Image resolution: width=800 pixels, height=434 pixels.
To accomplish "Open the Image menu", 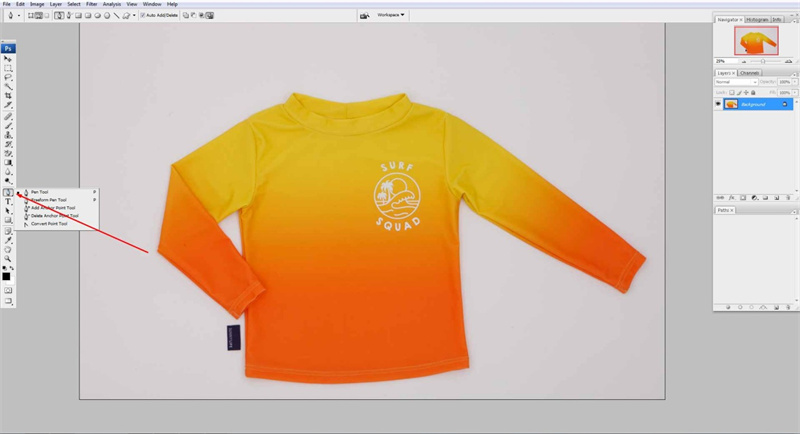I will [37, 4].
